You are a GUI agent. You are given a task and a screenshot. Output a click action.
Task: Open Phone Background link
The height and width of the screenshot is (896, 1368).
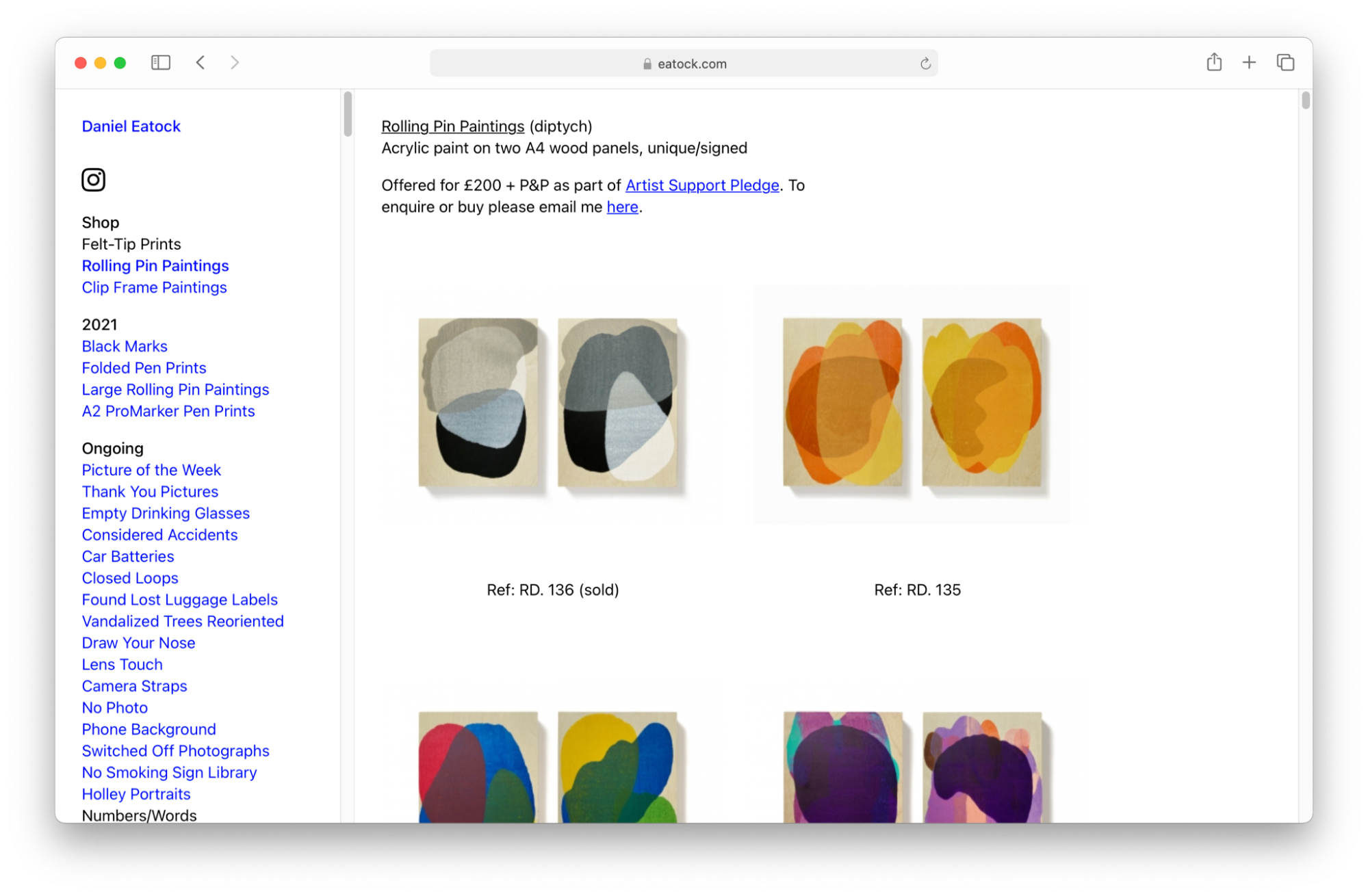point(149,730)
